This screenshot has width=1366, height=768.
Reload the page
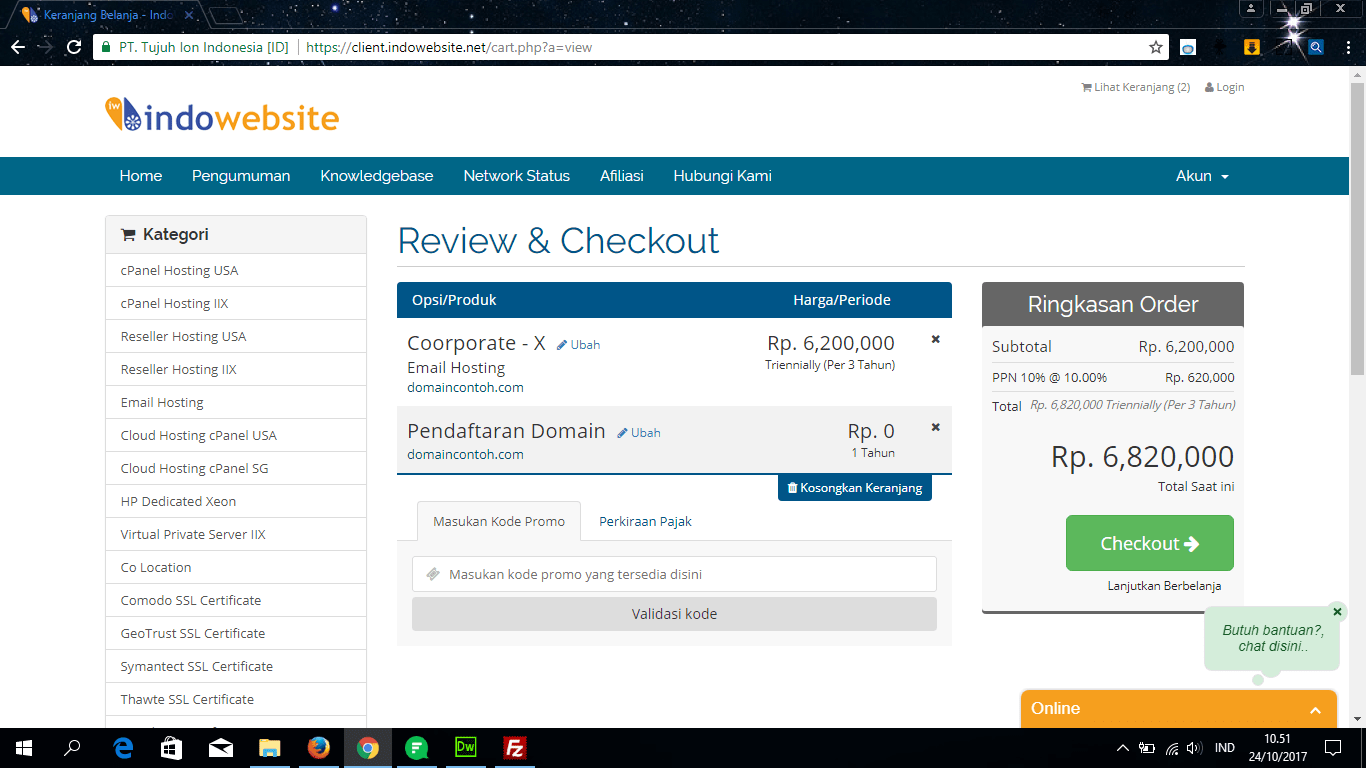(x=74, y=47)
